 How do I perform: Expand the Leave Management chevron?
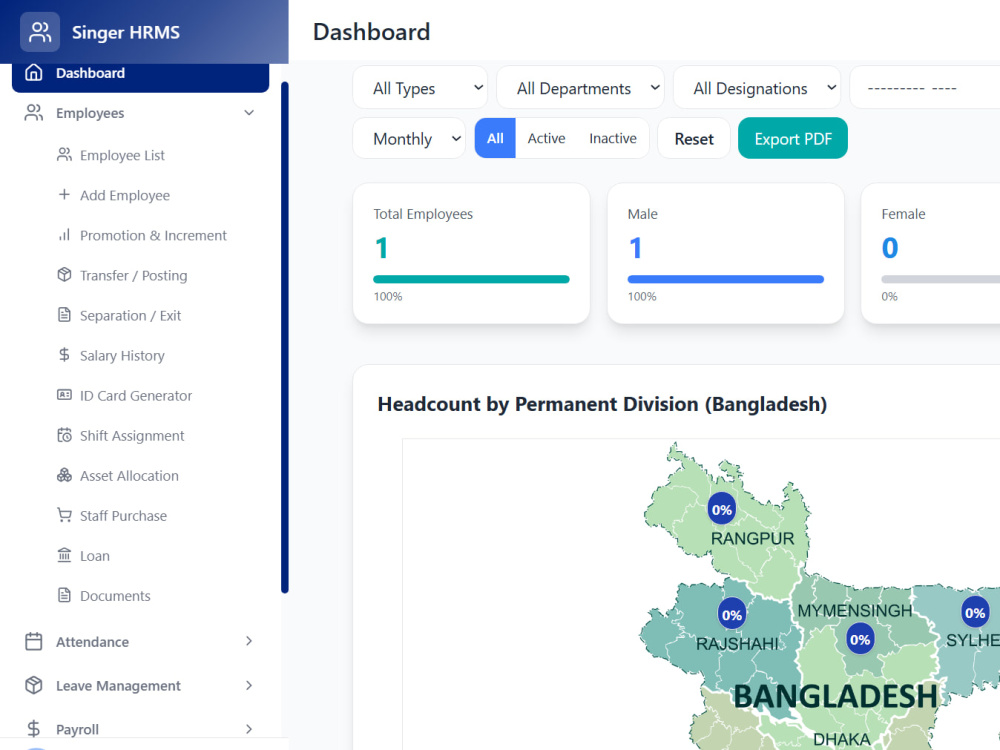(x=249, y=685)
